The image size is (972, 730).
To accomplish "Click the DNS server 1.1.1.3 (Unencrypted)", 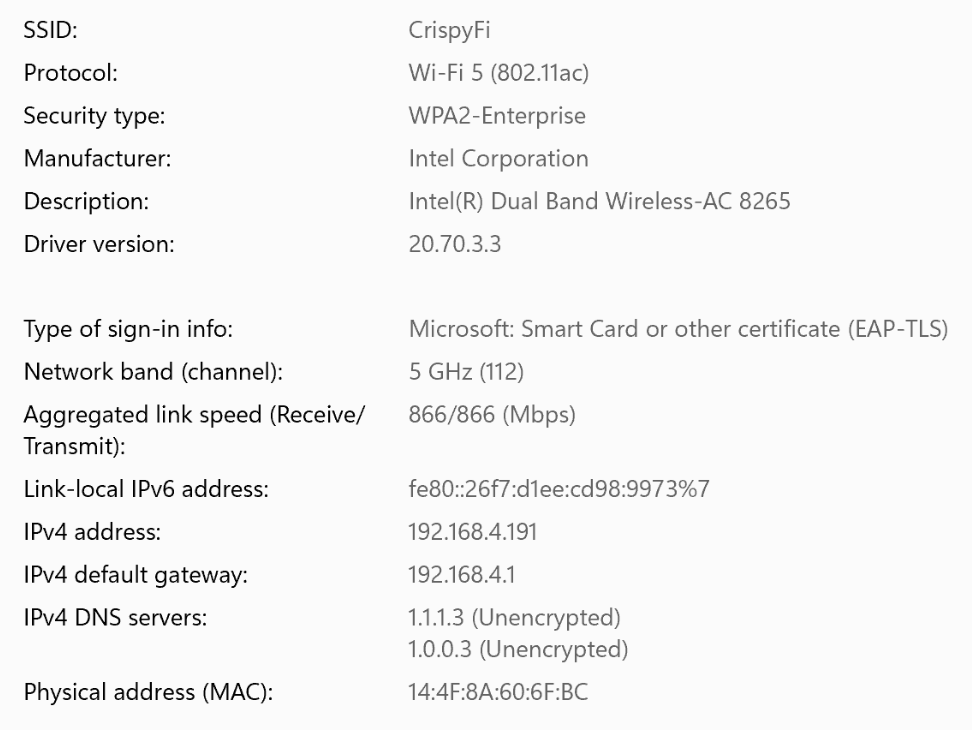I will 515,618.
